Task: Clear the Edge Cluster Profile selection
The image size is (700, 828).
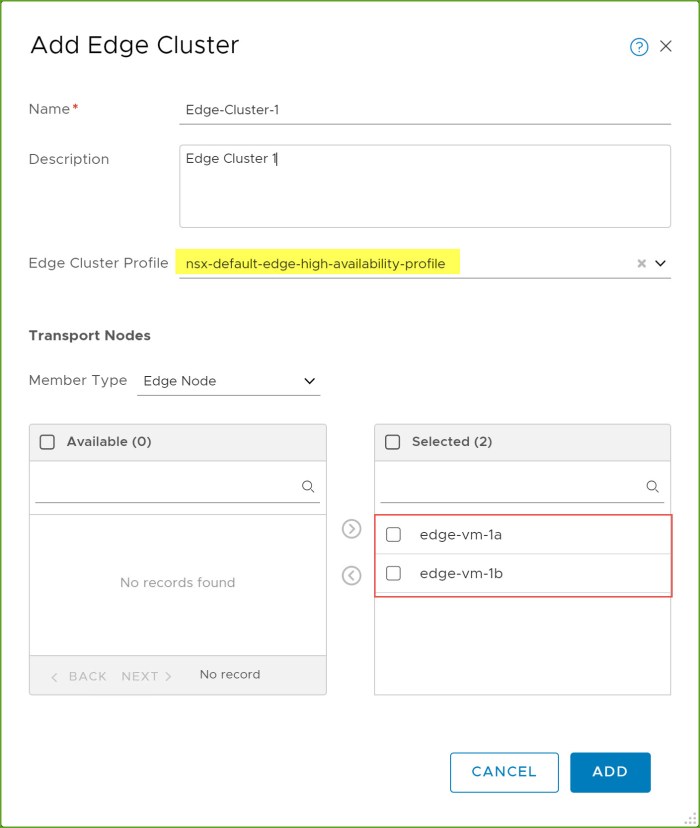Action: [641, 264]
